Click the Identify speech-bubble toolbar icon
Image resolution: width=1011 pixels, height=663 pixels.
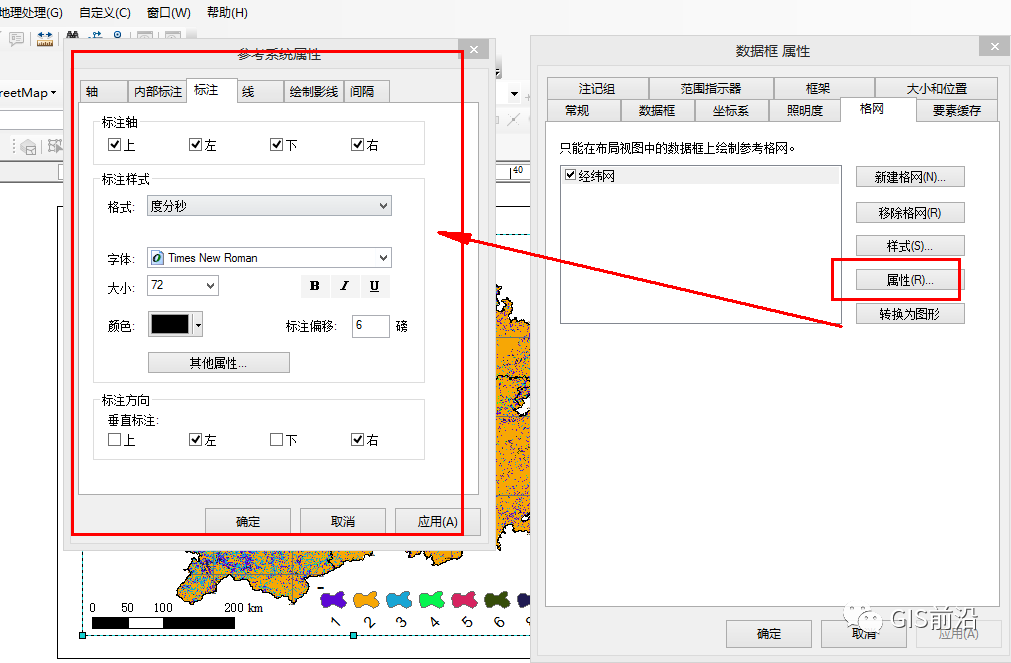coord(15,38)
